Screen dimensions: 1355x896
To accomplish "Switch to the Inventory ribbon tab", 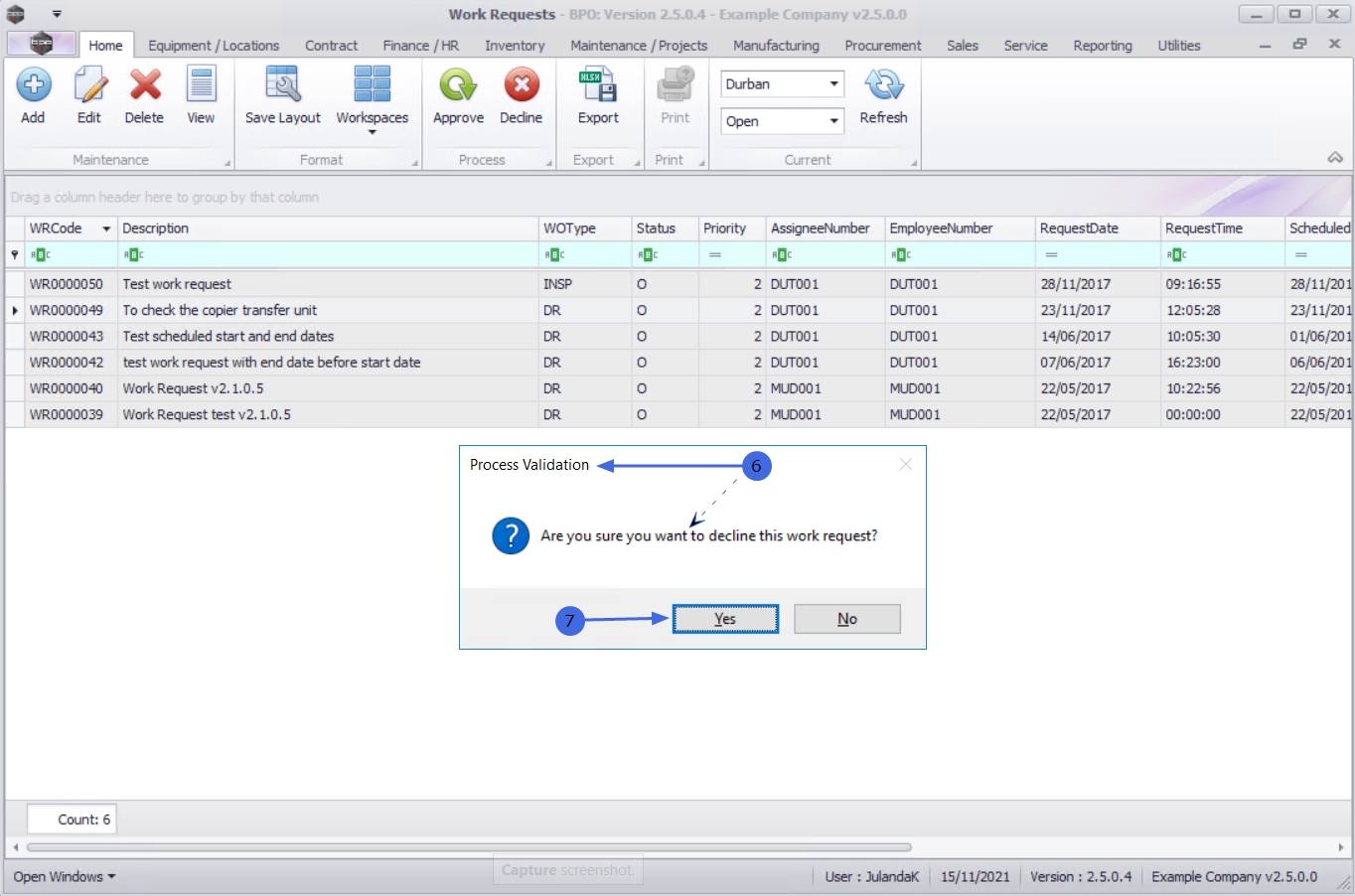I will (515, 46).
